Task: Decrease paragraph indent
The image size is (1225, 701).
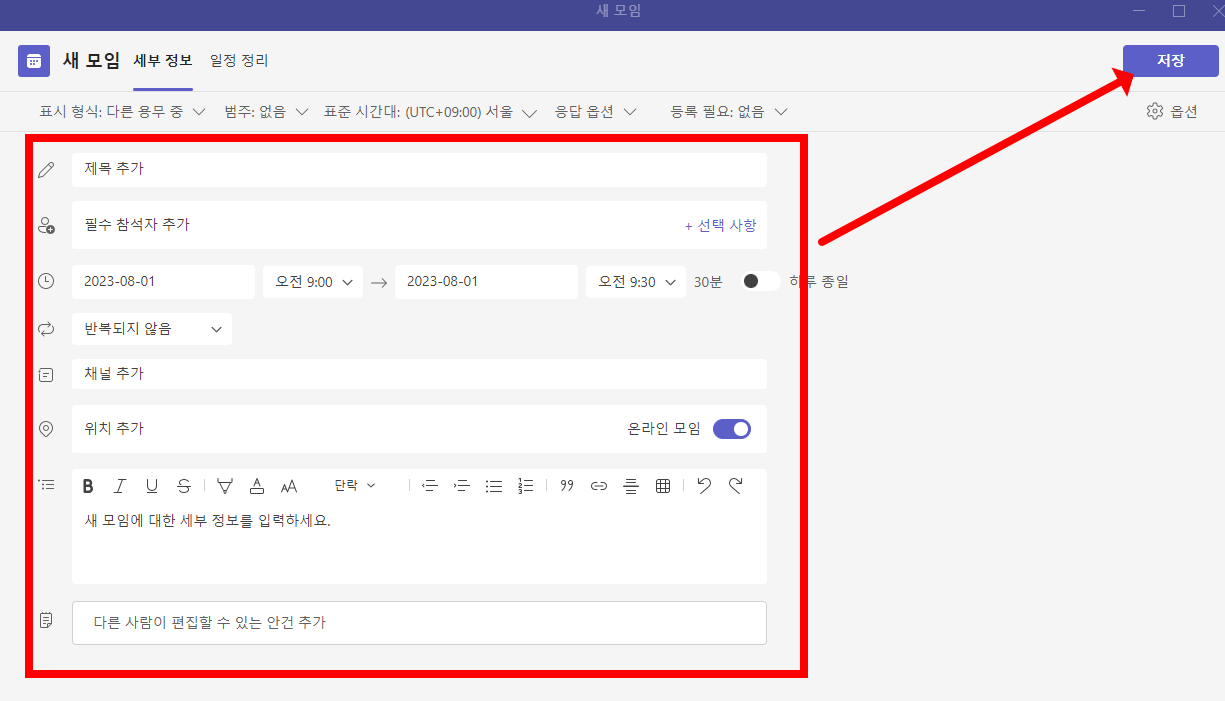Action: [430, 486]
